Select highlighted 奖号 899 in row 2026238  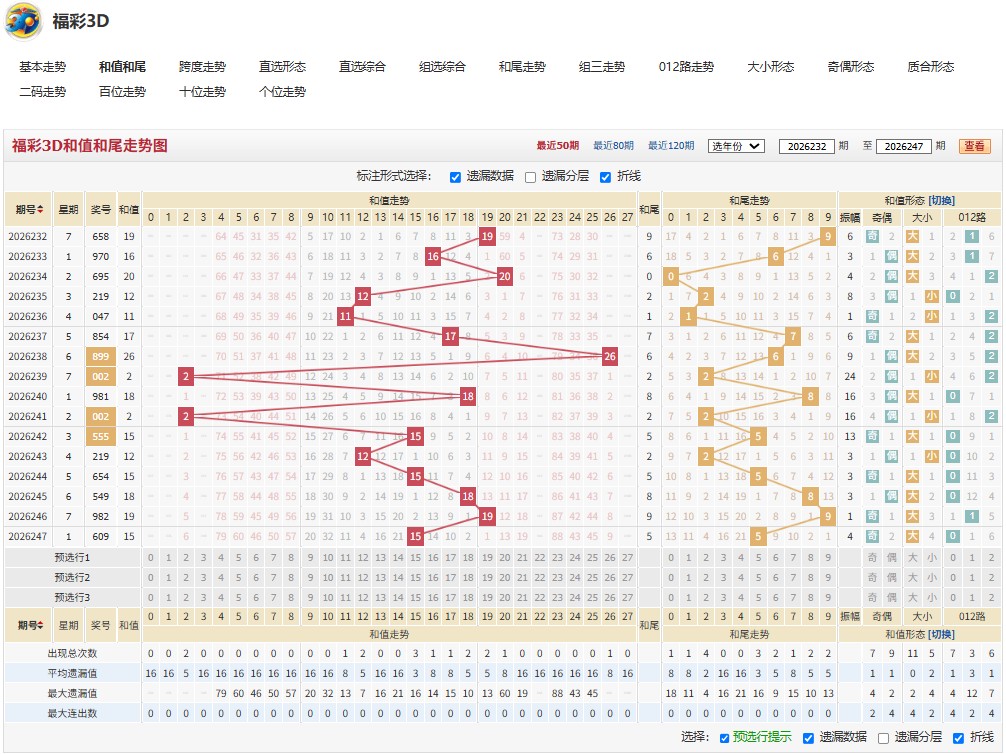pyautogui.click(x=101, y=356)
